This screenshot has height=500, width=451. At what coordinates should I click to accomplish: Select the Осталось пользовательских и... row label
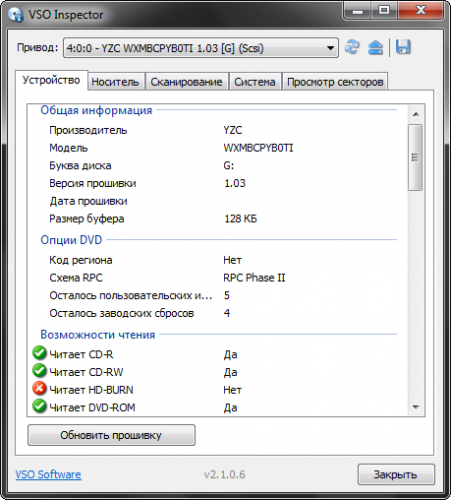[x=131, y=296]
